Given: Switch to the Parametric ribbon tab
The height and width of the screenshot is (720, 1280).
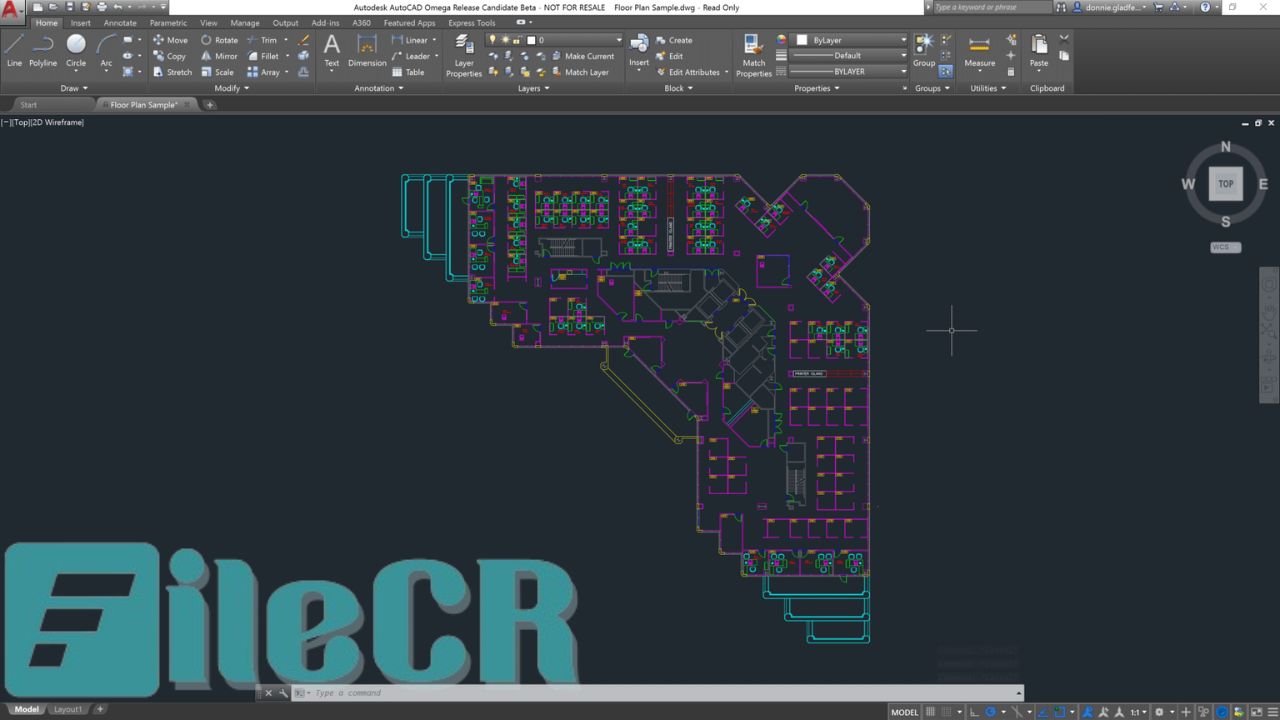Looking at the screenshot, I should coord(168,23).
